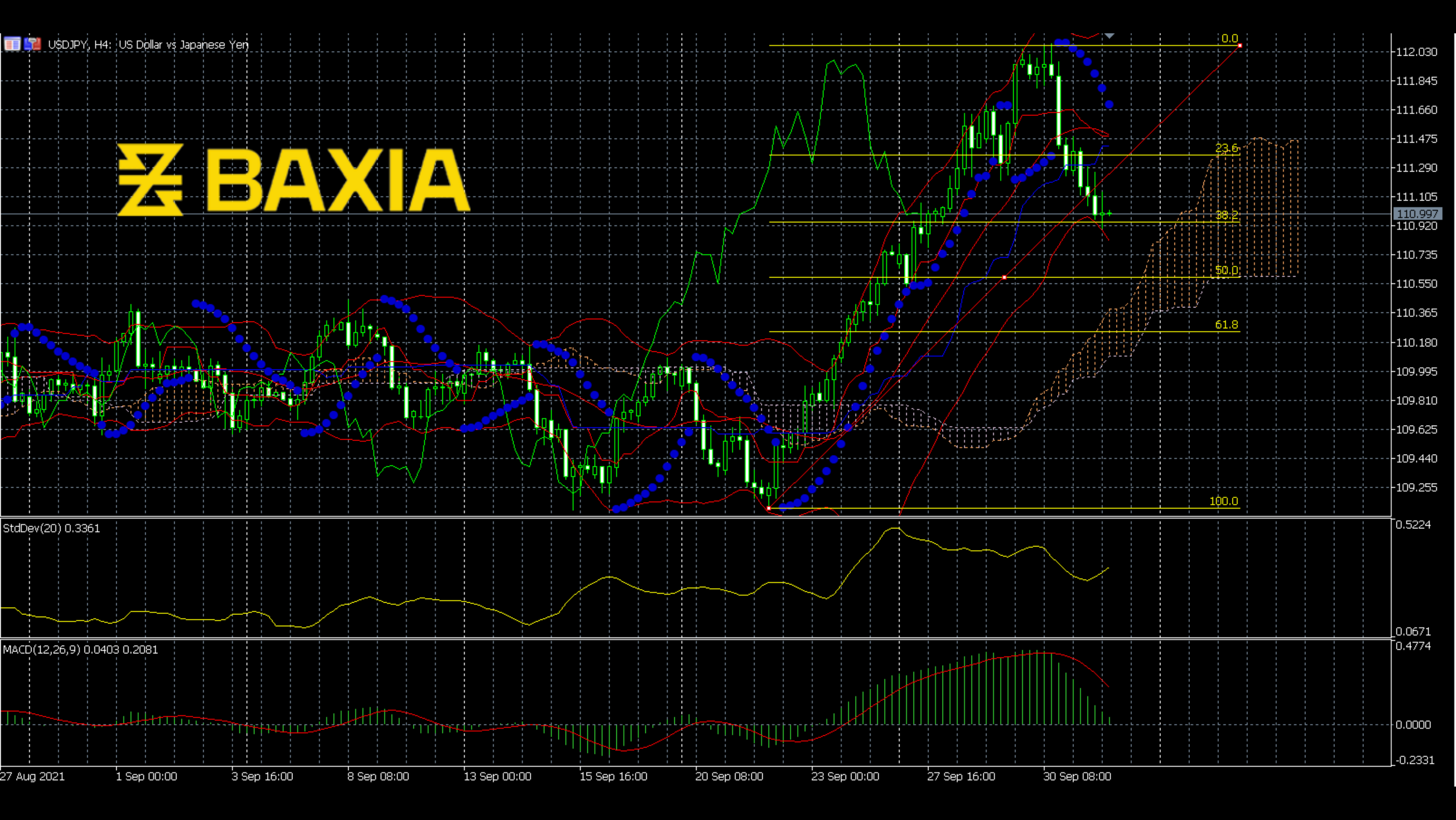
Task: Click the price scale value 110.180
Action: pos(1416,343)
